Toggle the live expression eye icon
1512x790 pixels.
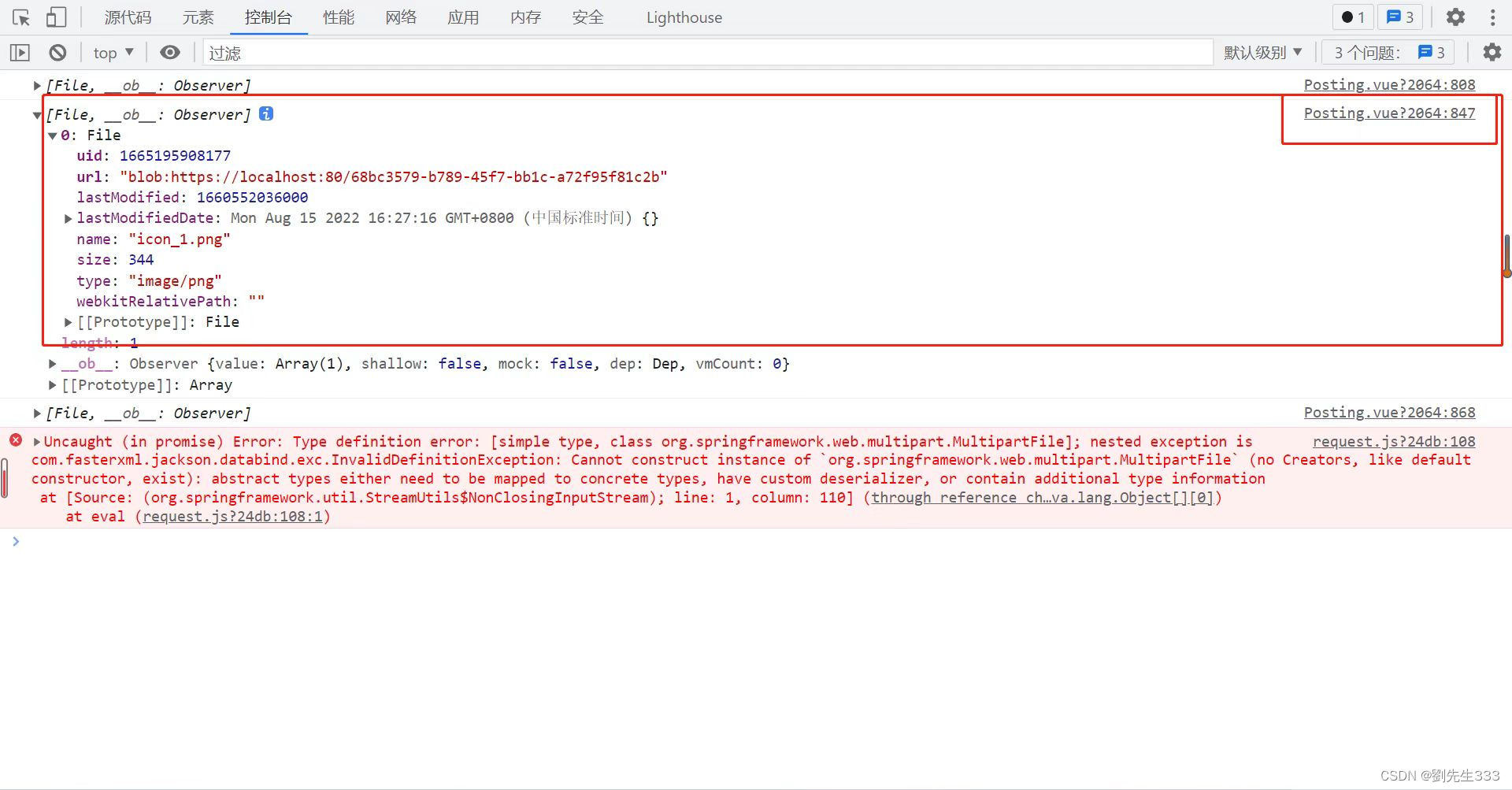(170, 53)
